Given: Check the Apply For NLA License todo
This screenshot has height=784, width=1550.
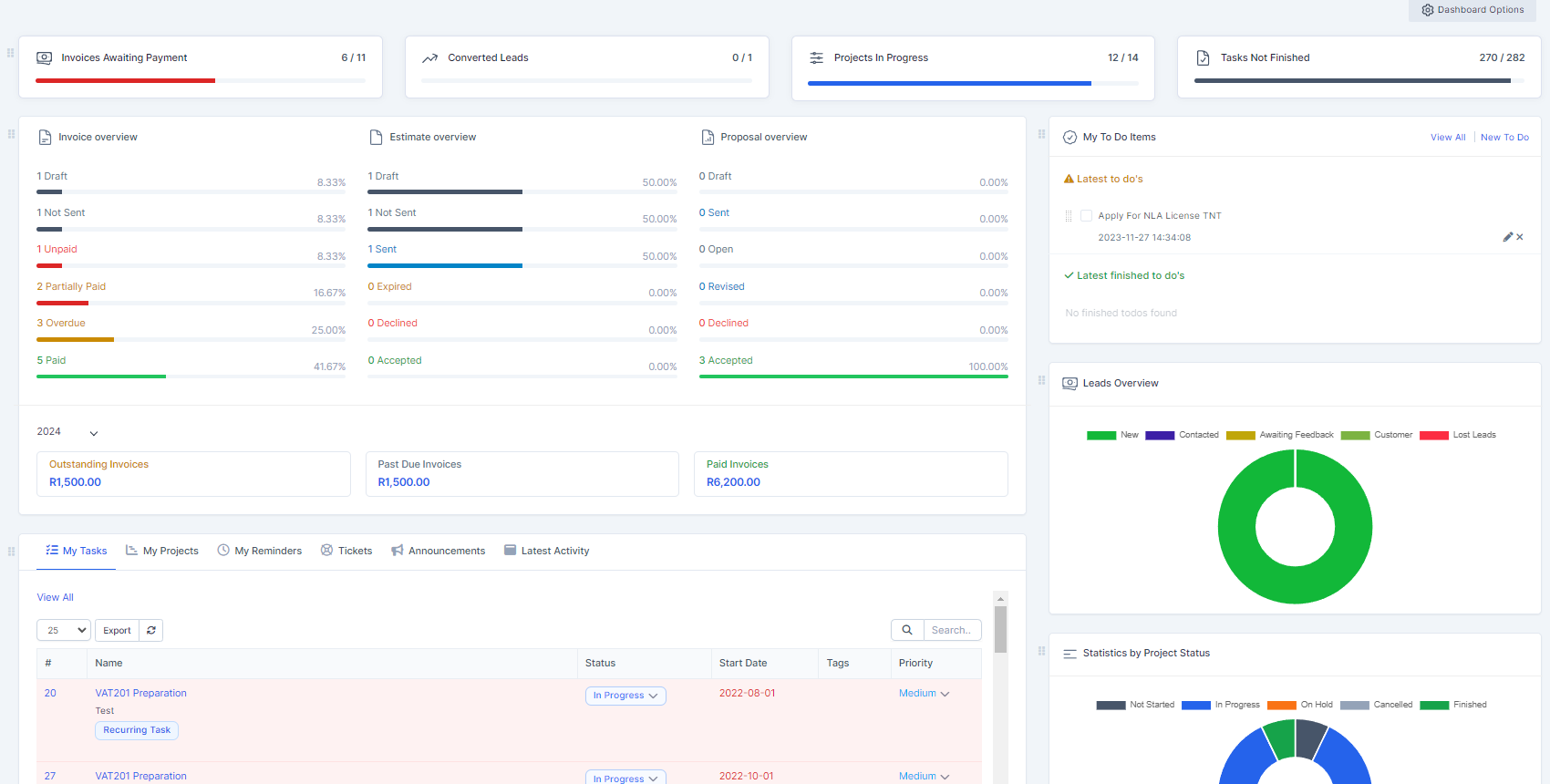Looking at the screenshot, I should coord(1086,216).
